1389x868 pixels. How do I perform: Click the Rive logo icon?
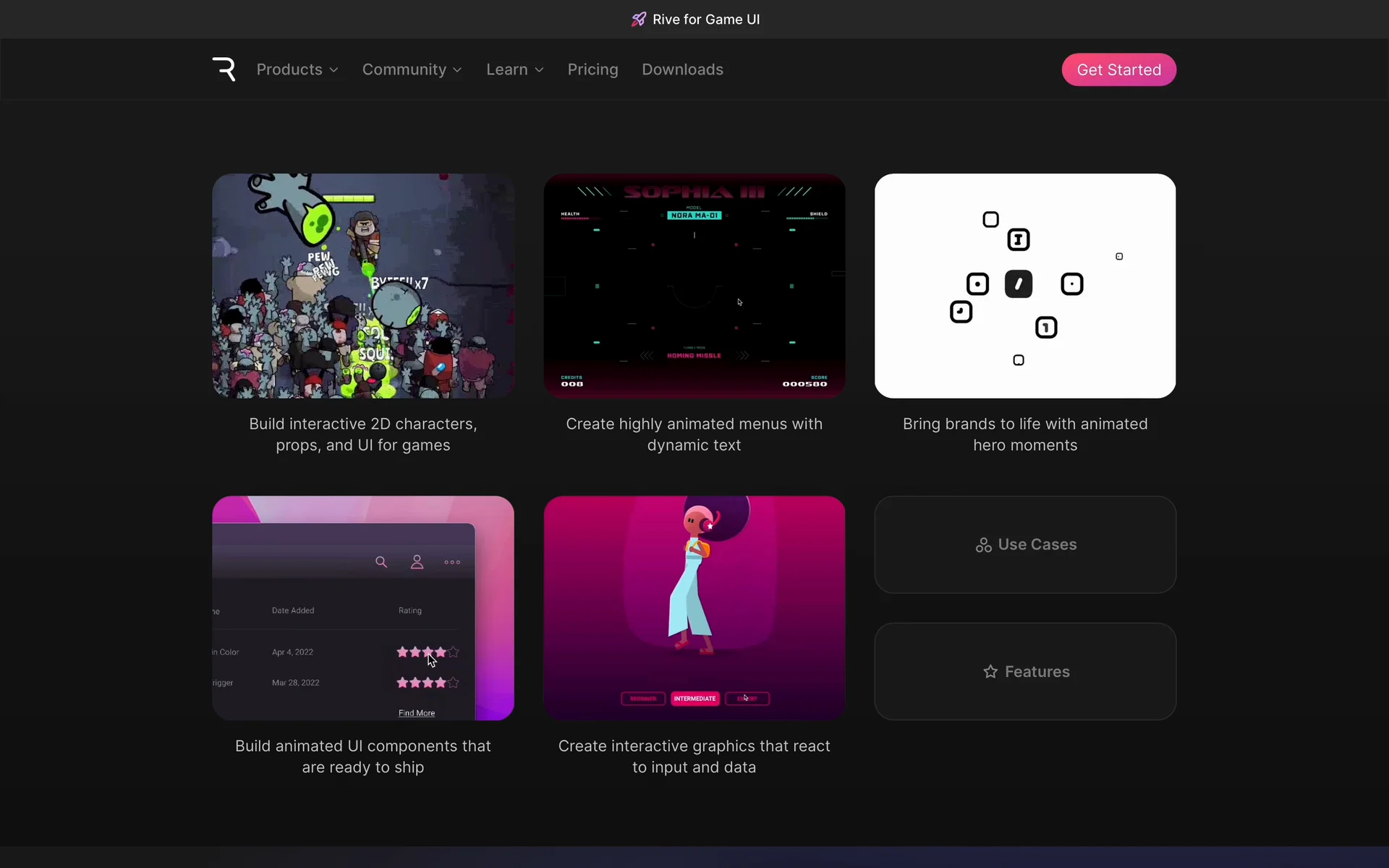pos(224,69)
